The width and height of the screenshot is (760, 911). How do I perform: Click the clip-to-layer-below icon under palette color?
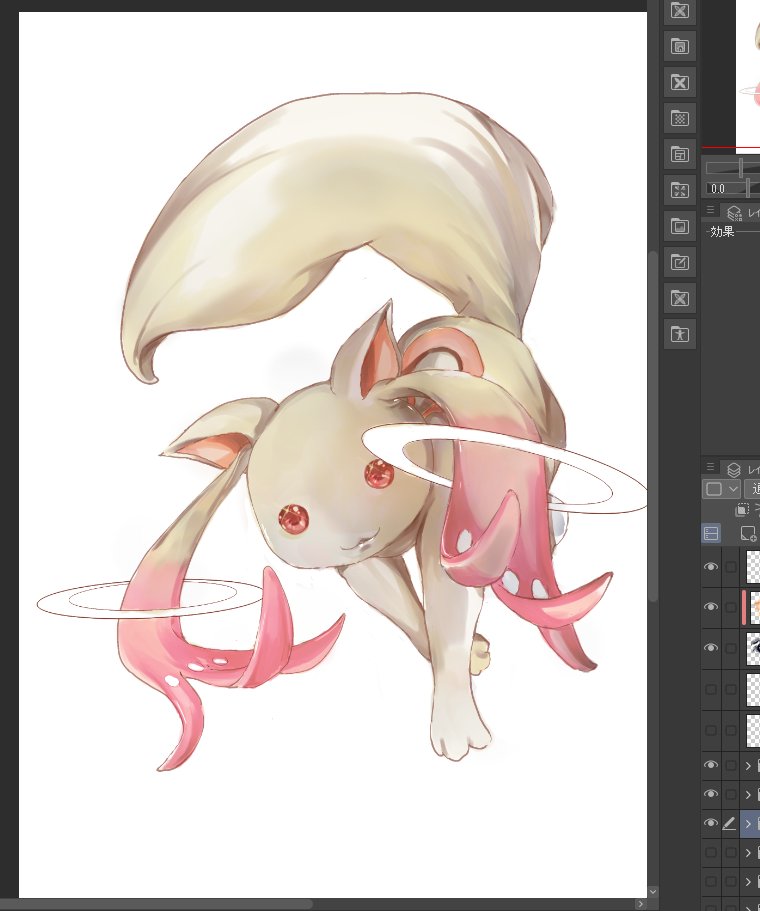pyautogui.click(x=741, y=510)
